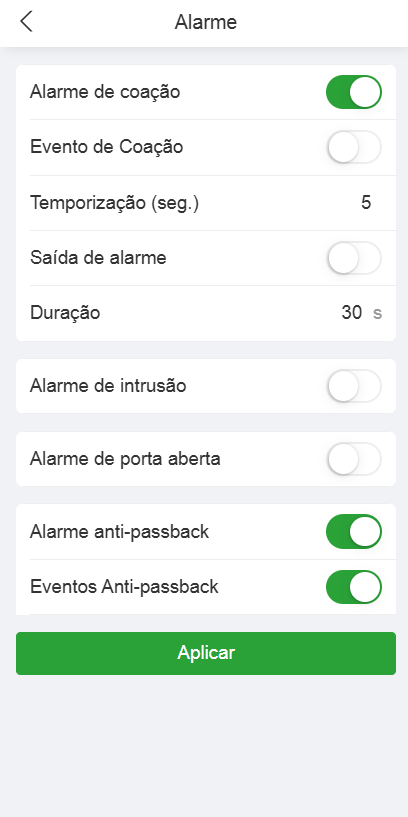Screen dimensions: 408x817
Task: Edit the Duração value of 30
Action: coord(352,313)
